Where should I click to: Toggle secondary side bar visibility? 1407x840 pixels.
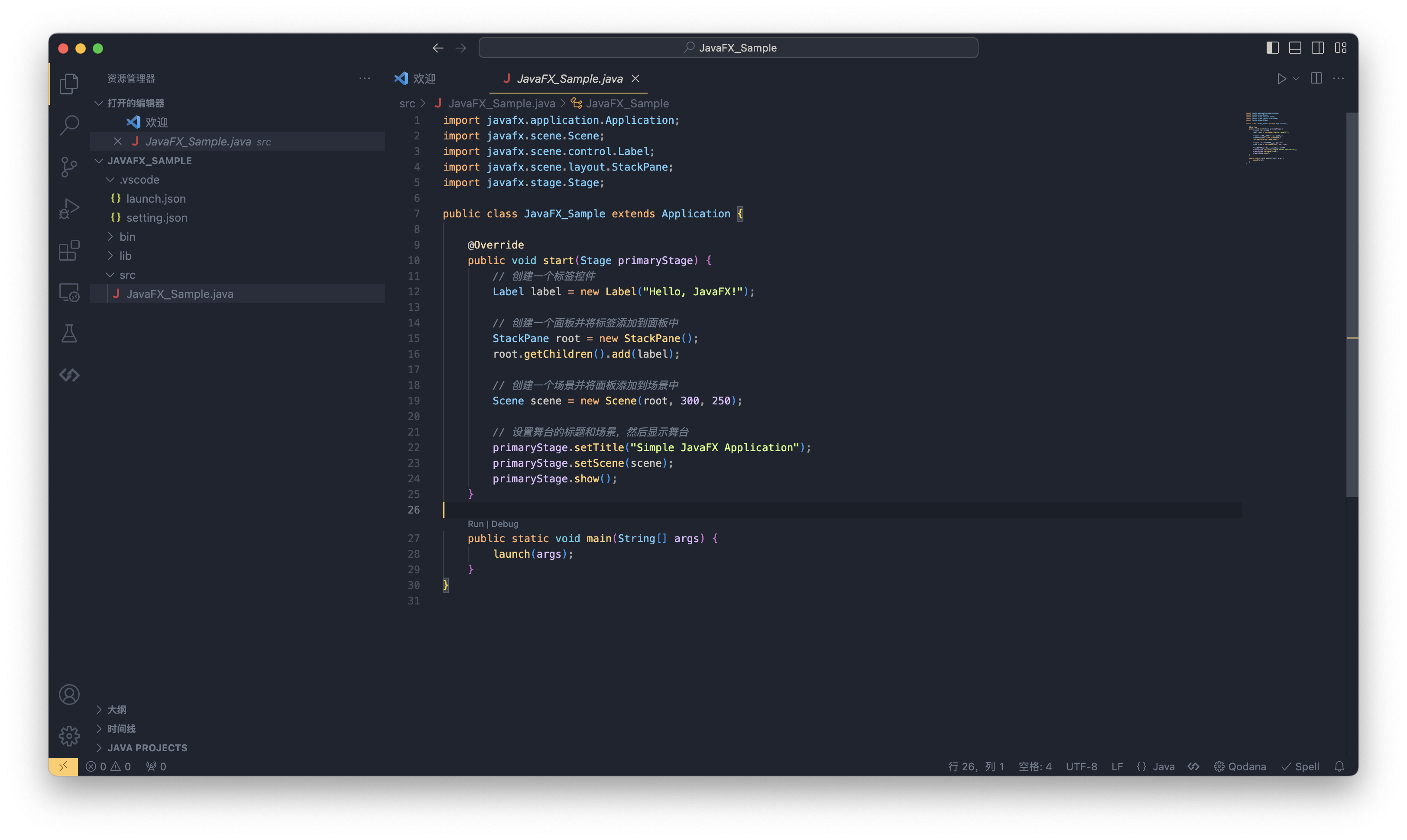point(1317,48)
